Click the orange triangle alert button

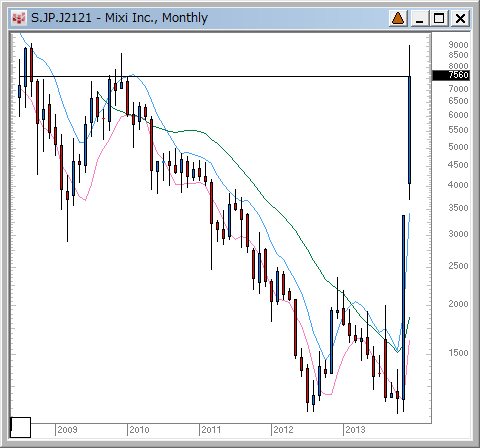398,18
